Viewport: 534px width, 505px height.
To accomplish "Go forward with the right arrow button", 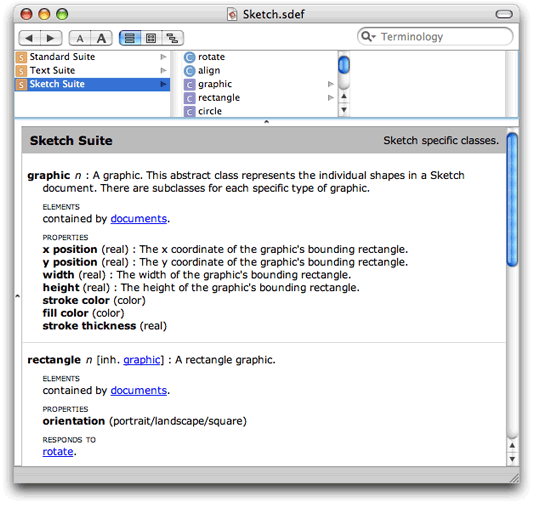I will 51,38.
